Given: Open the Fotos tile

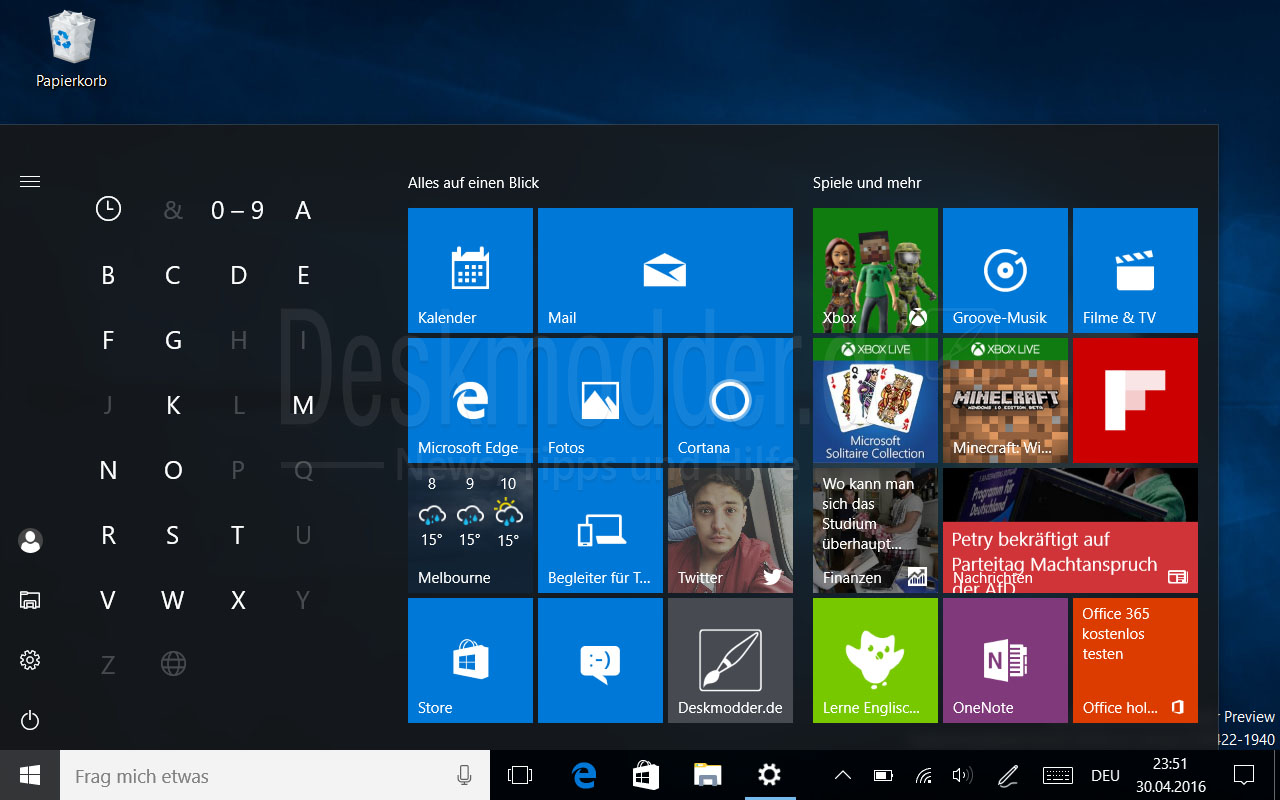Looking at the screenshot, I should tap(600, 400).
